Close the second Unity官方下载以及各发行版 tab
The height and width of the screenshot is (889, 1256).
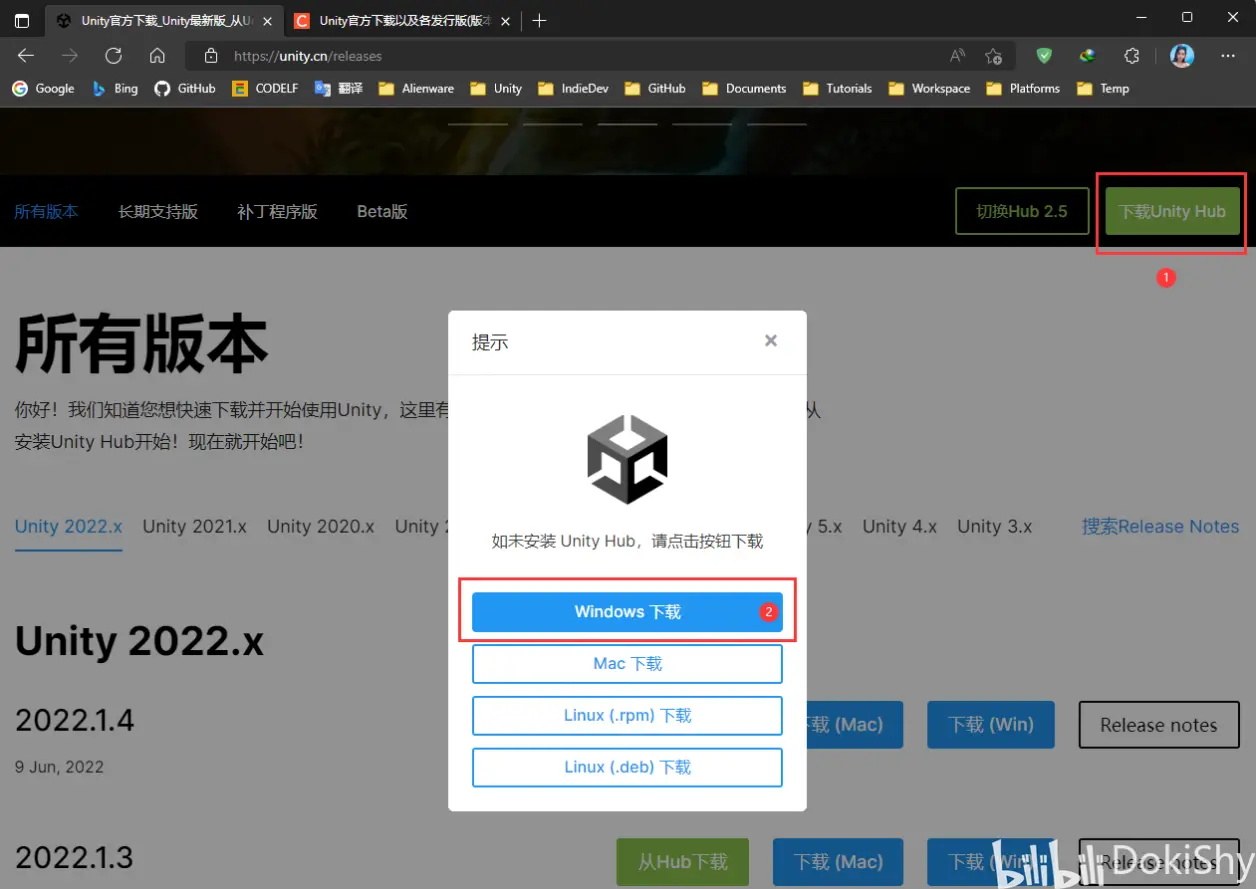click(x=507, y=21)
